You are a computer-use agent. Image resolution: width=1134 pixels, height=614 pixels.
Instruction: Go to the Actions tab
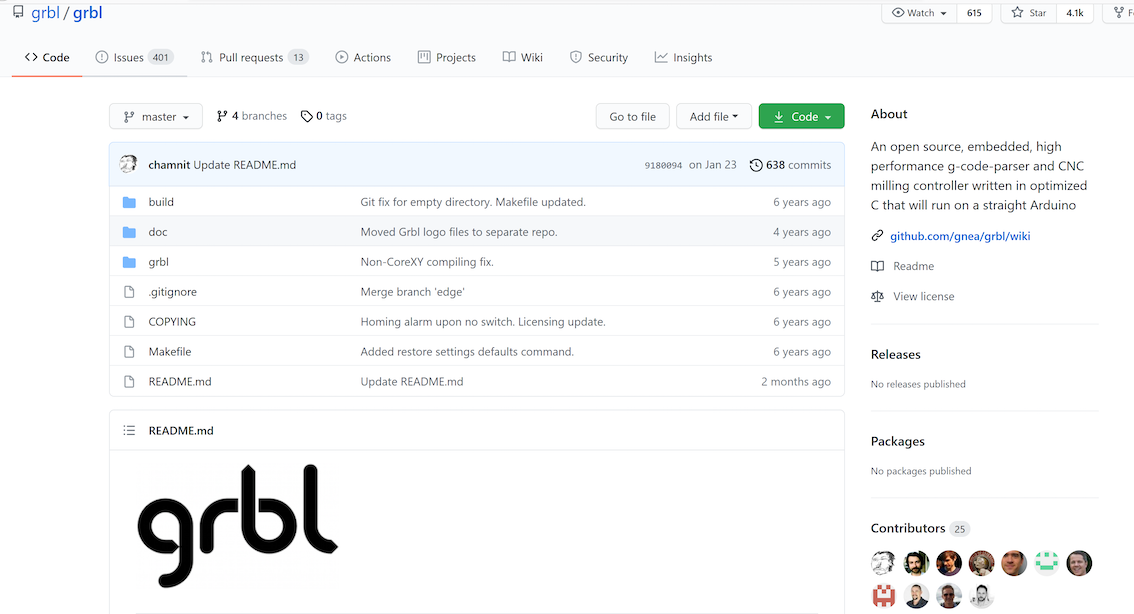pyautogui.click(x=363, y=57)
